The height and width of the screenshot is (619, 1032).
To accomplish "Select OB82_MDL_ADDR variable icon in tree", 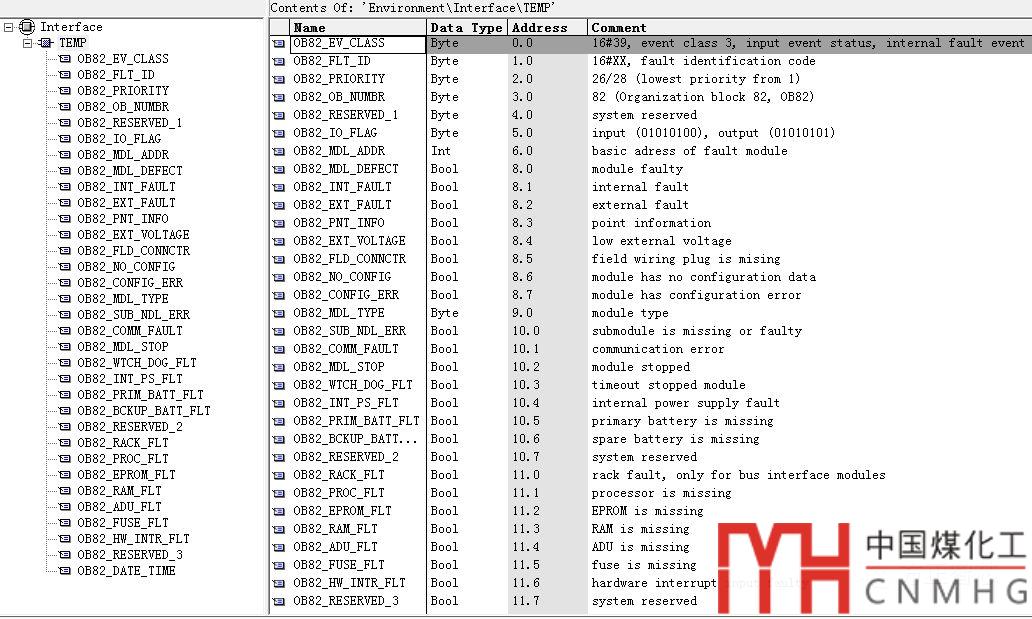I will click(65, 155).
